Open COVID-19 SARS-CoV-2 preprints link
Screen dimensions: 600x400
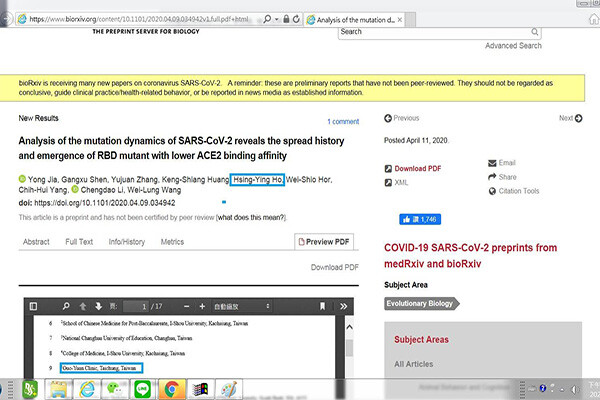point(471,256)
